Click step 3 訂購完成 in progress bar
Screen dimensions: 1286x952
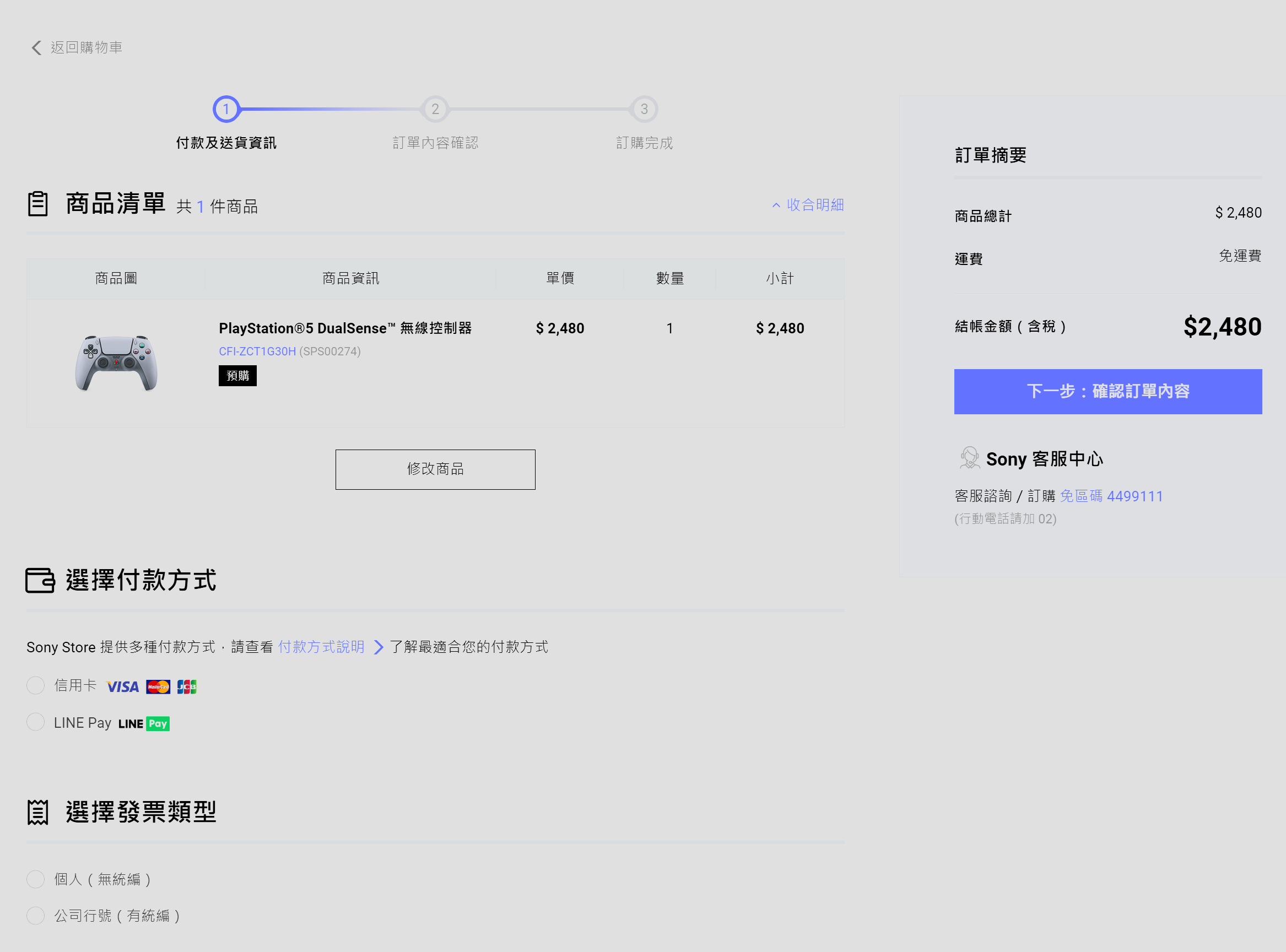tap(644, 109)
